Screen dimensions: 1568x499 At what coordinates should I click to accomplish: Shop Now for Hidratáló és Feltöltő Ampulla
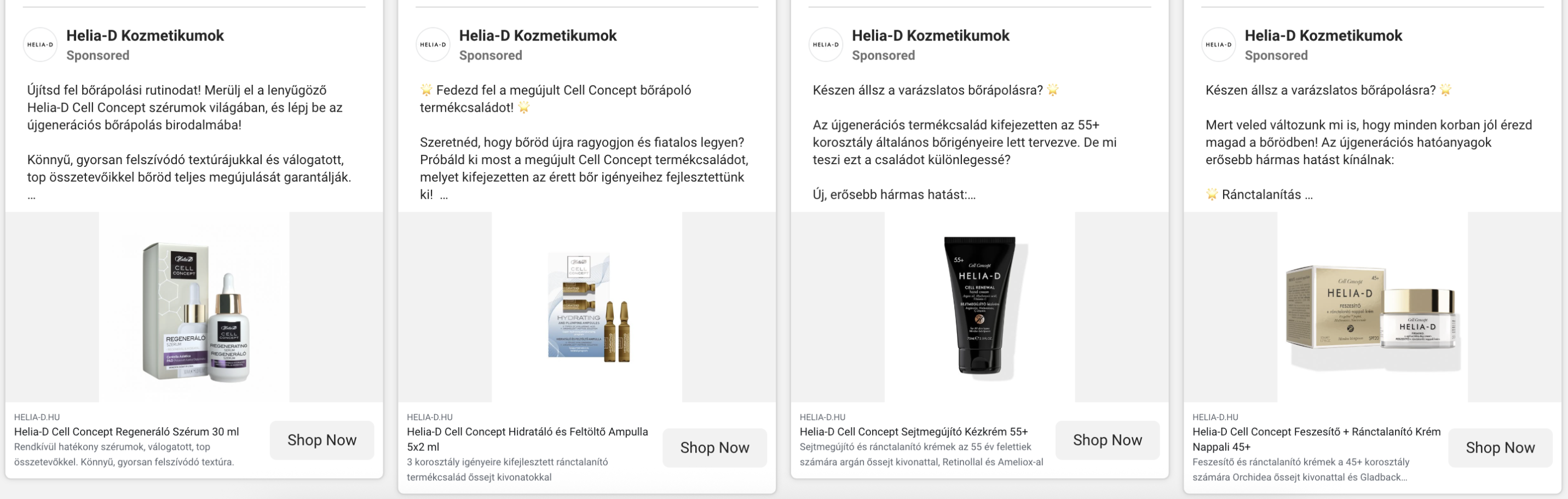click(714, 448)
